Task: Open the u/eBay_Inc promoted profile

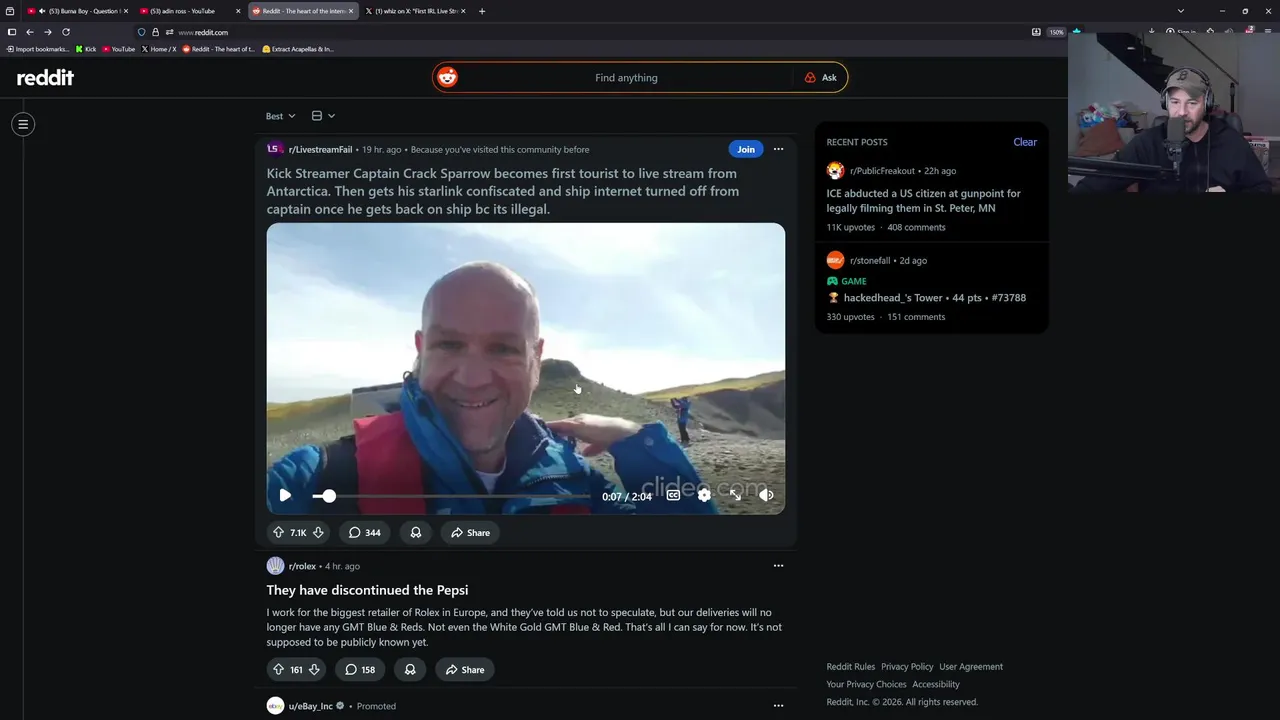Action: coord(311,706)
